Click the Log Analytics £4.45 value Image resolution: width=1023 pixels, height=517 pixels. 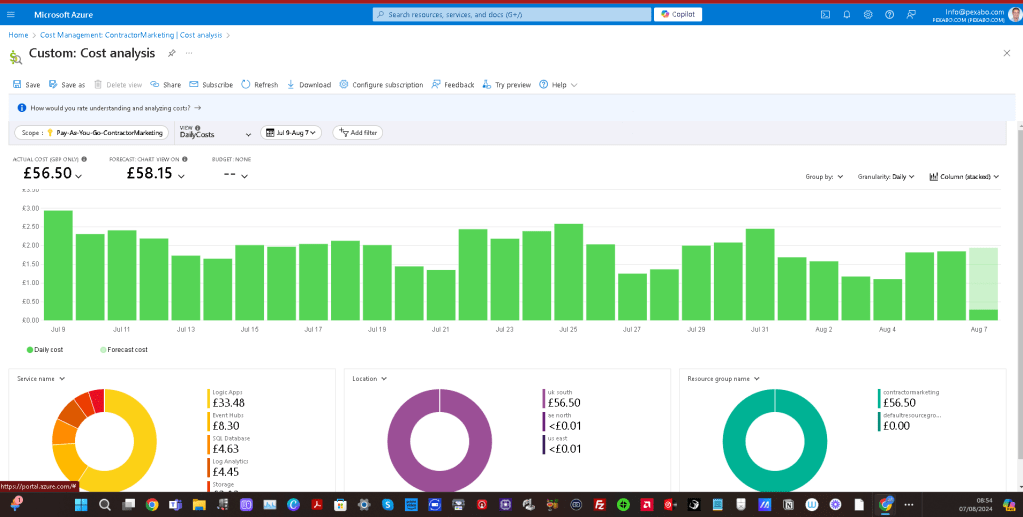tap(226, 471)
